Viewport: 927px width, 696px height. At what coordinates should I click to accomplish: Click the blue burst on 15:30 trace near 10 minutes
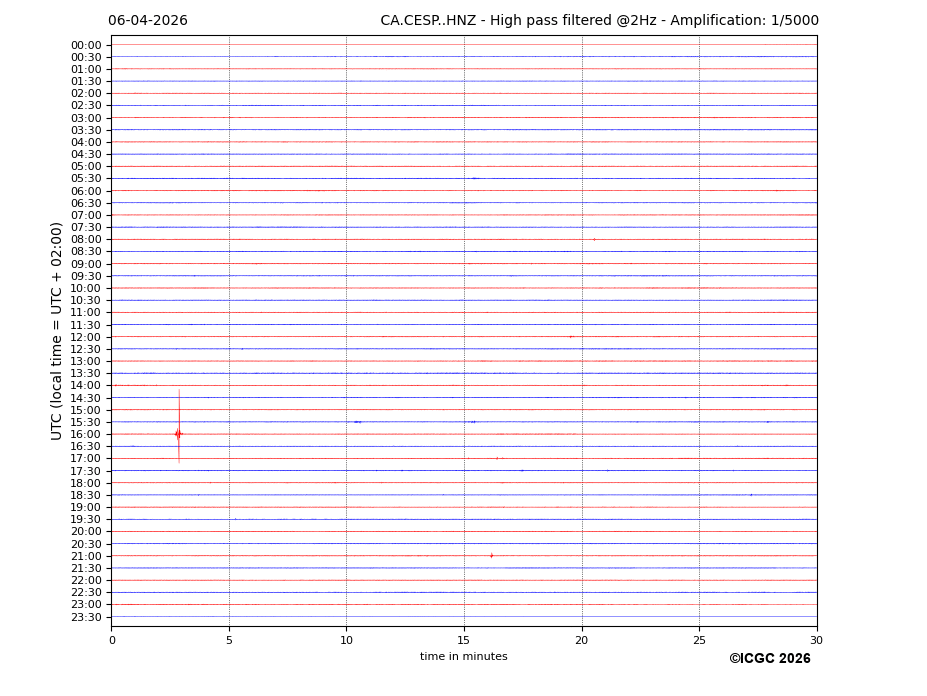[x=357, y=422]
